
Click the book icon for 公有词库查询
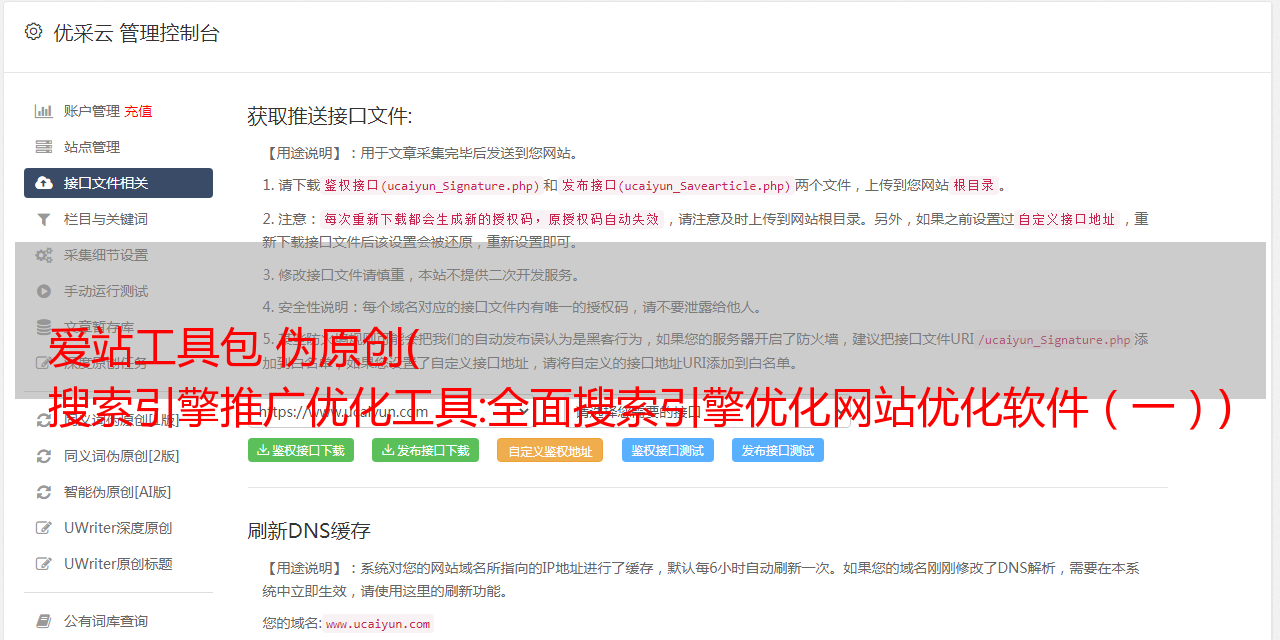(x=44, y=621)
